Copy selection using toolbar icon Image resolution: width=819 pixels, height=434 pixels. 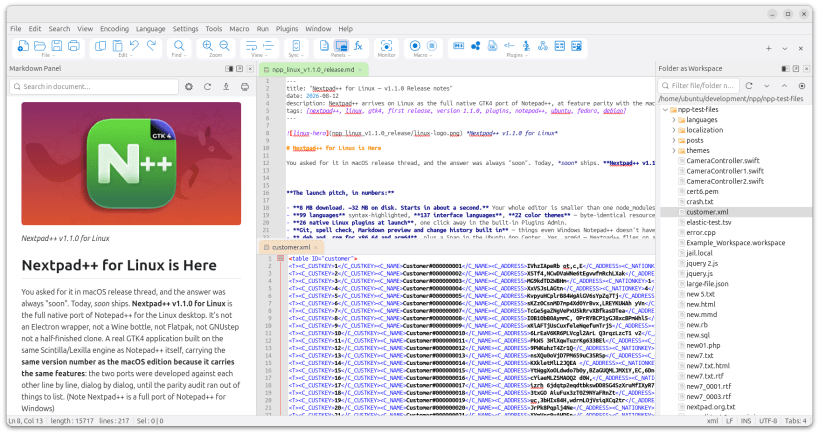pos(100,46)
